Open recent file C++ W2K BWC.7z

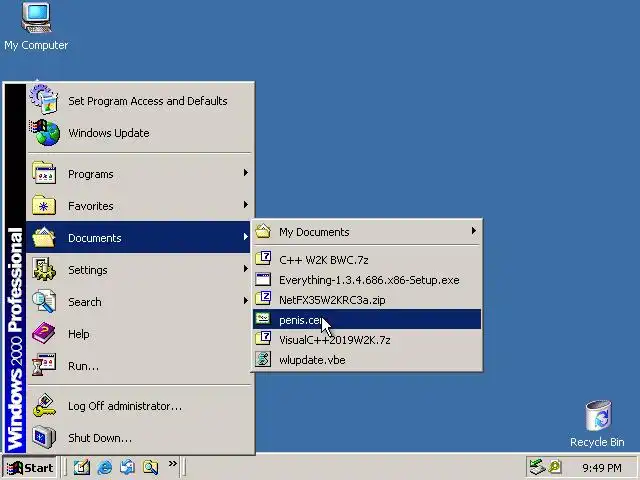(x=367, y=260)
